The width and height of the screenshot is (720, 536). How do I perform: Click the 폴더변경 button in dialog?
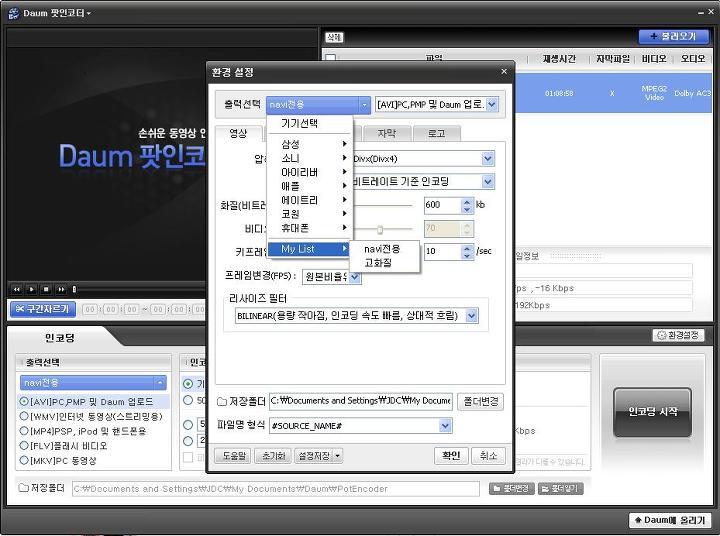(480, 401)
